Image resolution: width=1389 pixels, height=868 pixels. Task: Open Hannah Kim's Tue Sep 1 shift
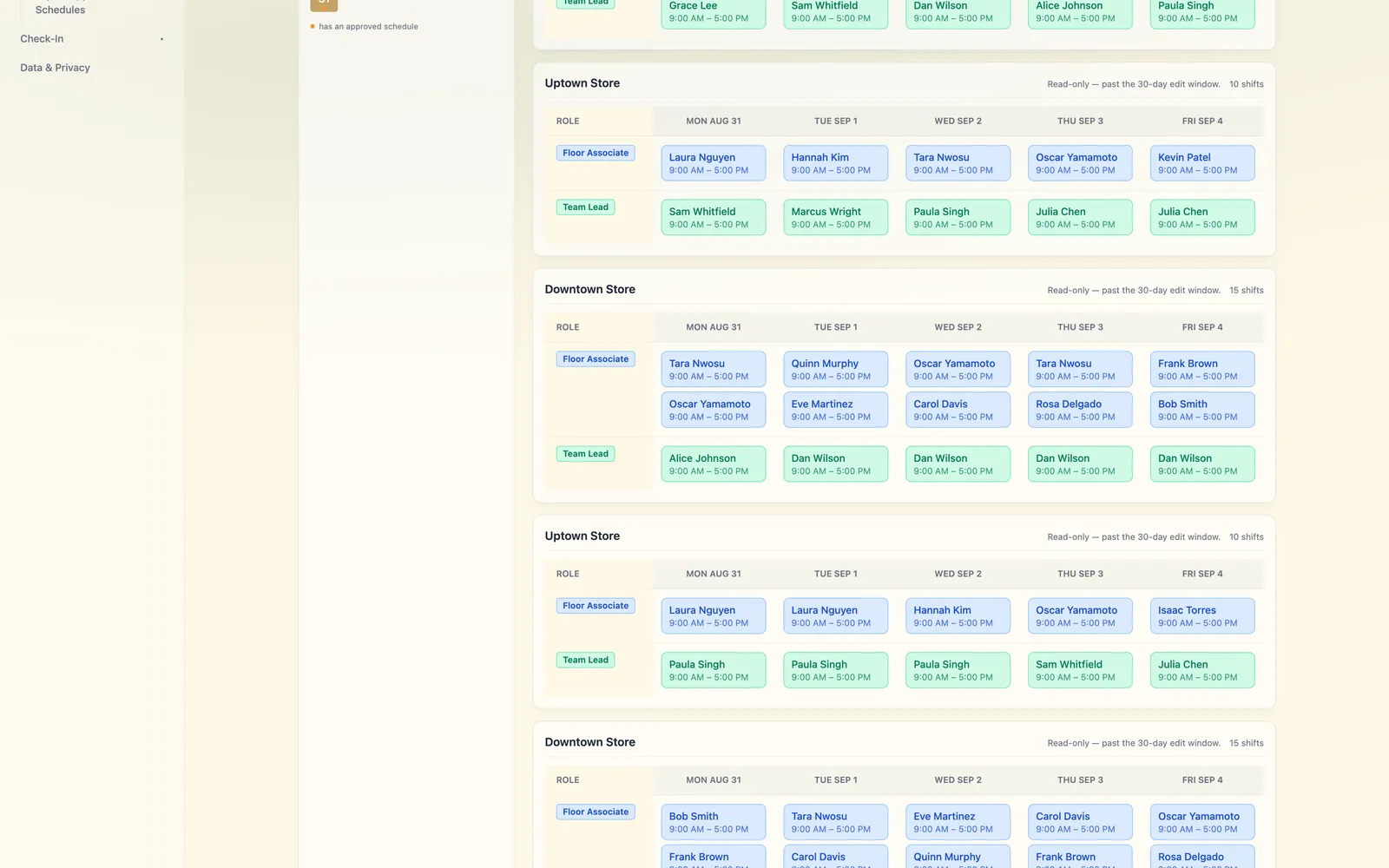[835, 163]
